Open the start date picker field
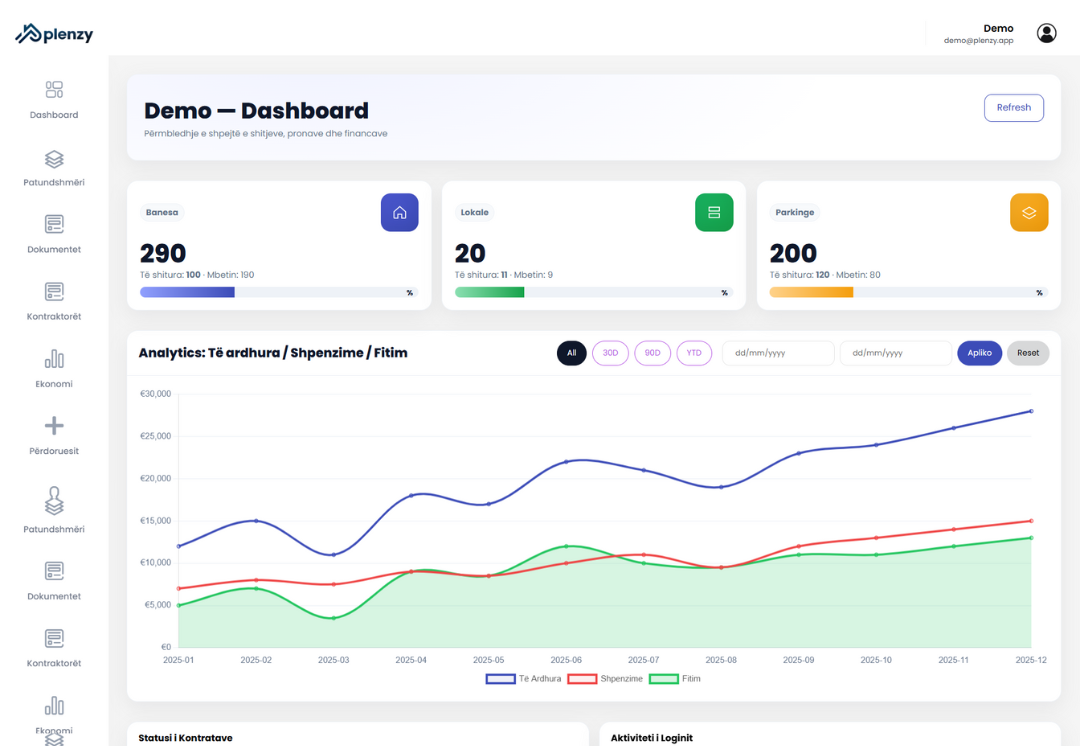 [778, 353]
